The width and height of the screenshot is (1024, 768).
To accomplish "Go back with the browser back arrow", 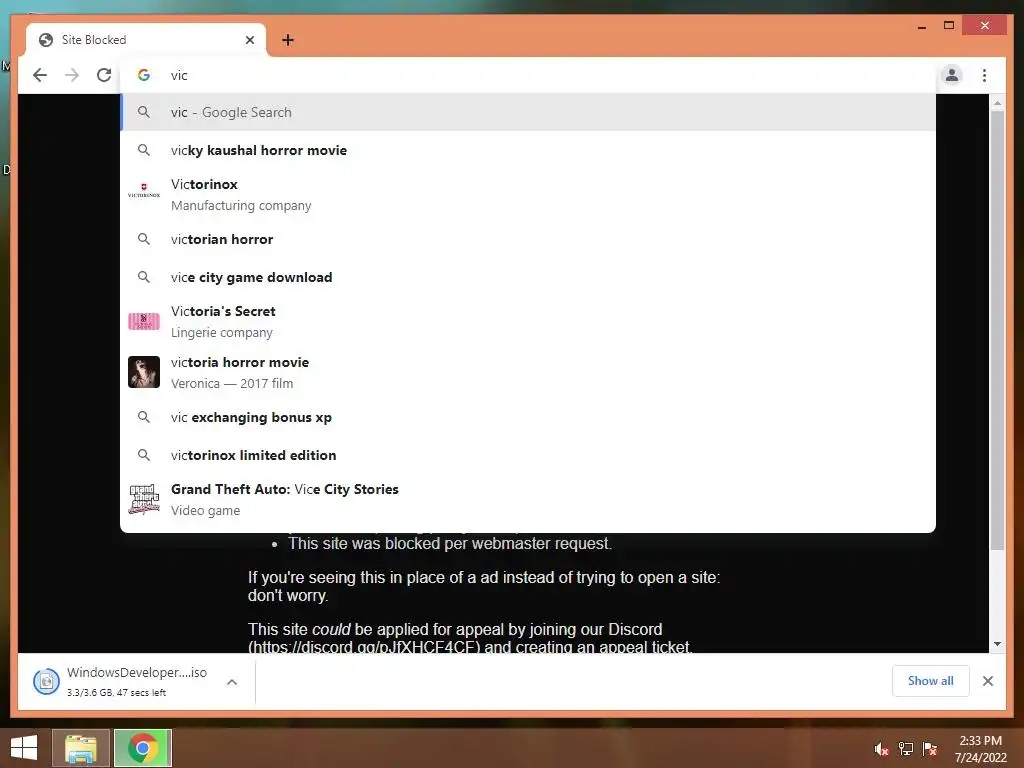I will [40, 75].
